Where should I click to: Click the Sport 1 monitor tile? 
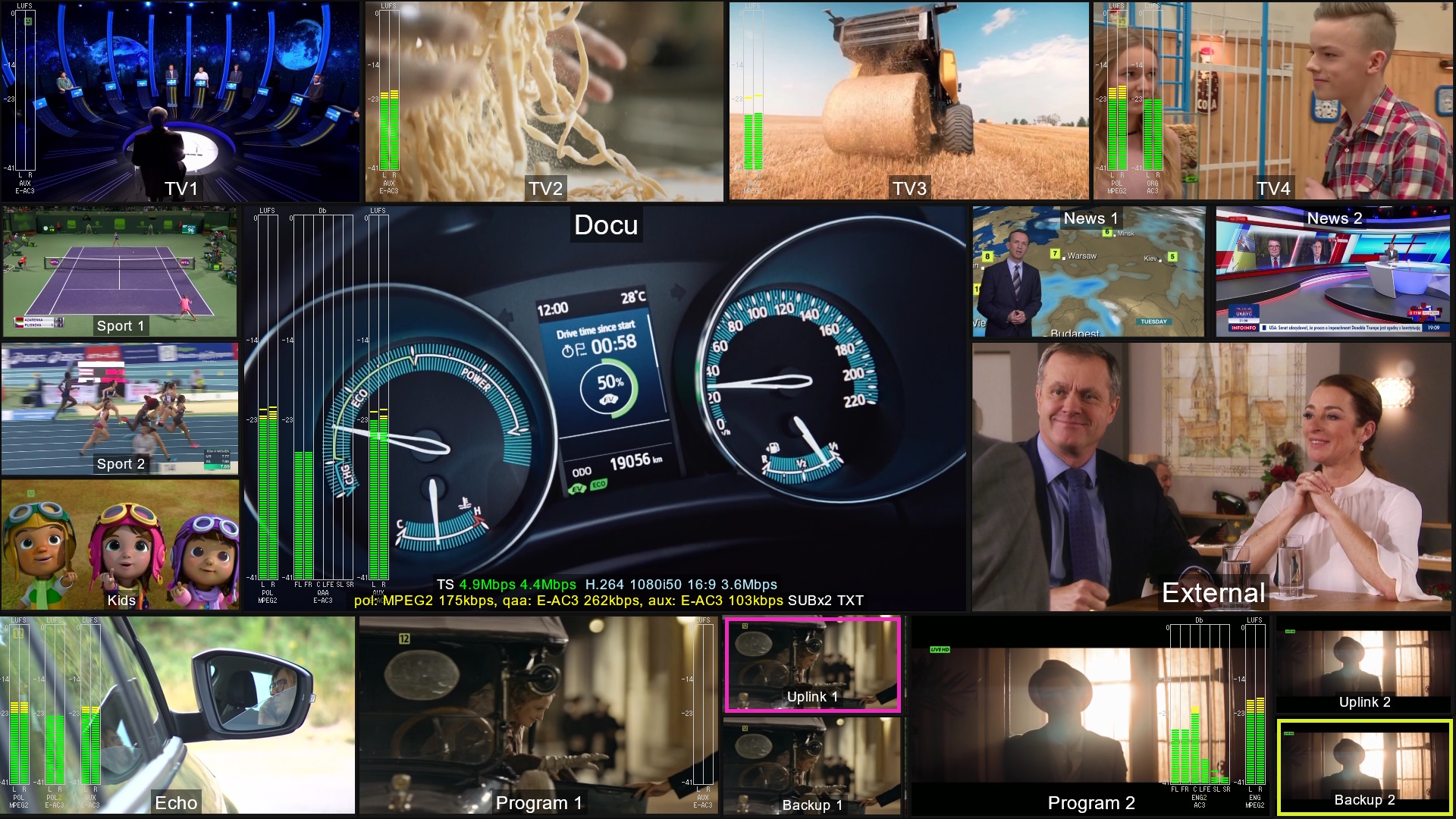pyautogui.click(x=119, y=270)
